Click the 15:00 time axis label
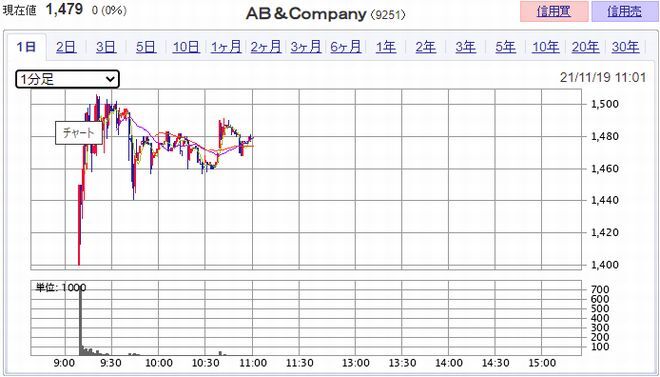660x377 pixels. point(542,363)
